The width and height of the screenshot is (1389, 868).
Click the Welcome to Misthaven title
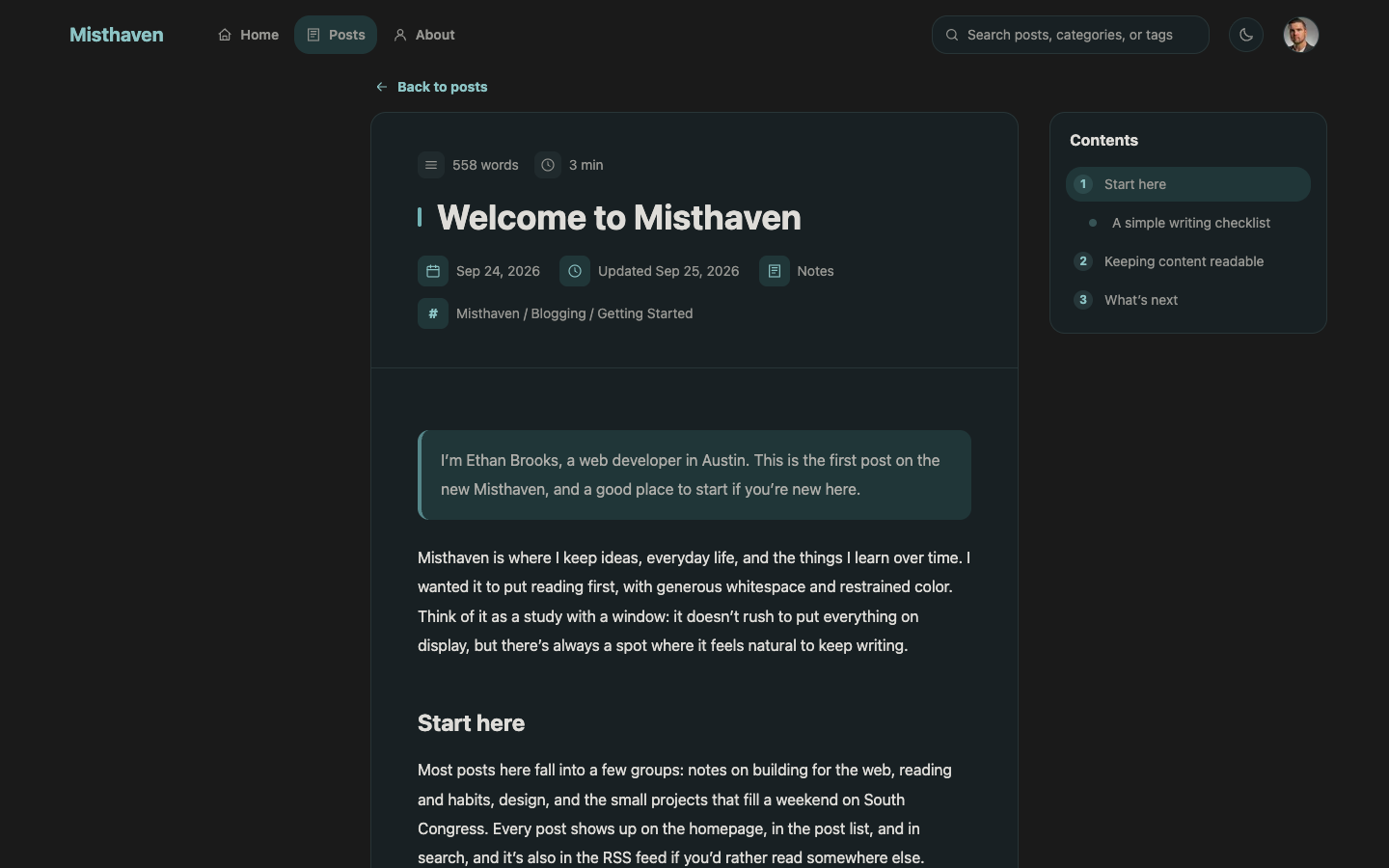619,218
